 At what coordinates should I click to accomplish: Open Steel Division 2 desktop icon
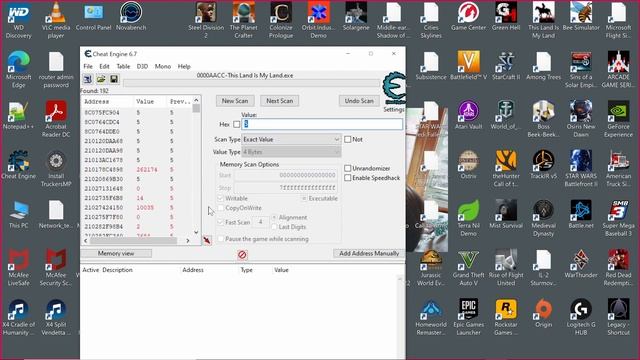point(206,20)
